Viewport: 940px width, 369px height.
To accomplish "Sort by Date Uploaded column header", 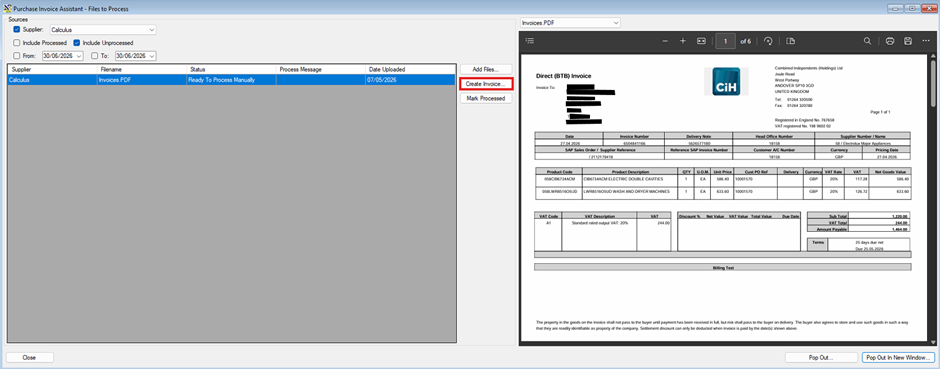I will (x=410, y=69).
